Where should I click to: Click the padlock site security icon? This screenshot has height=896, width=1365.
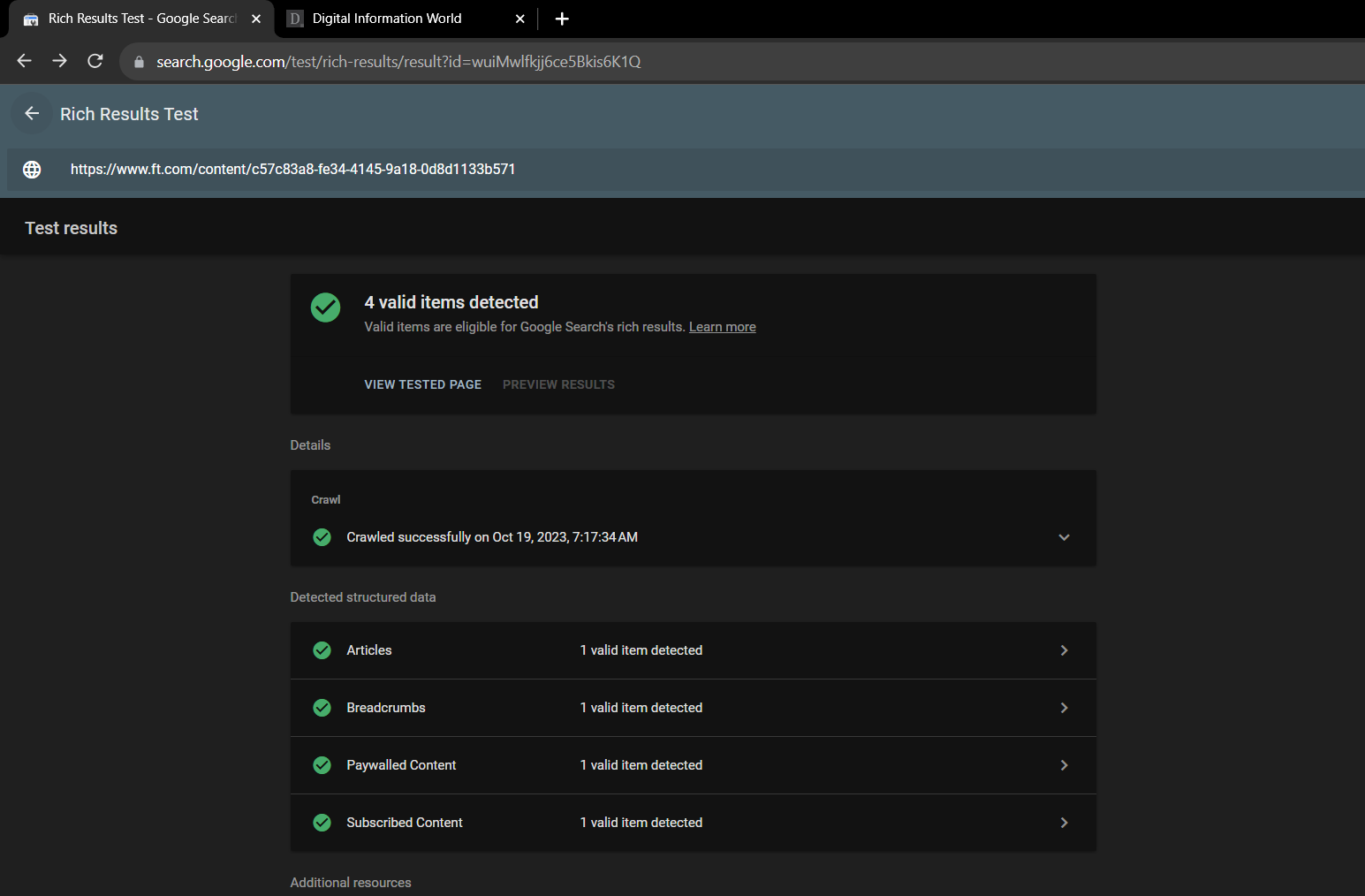click(139, 62)
